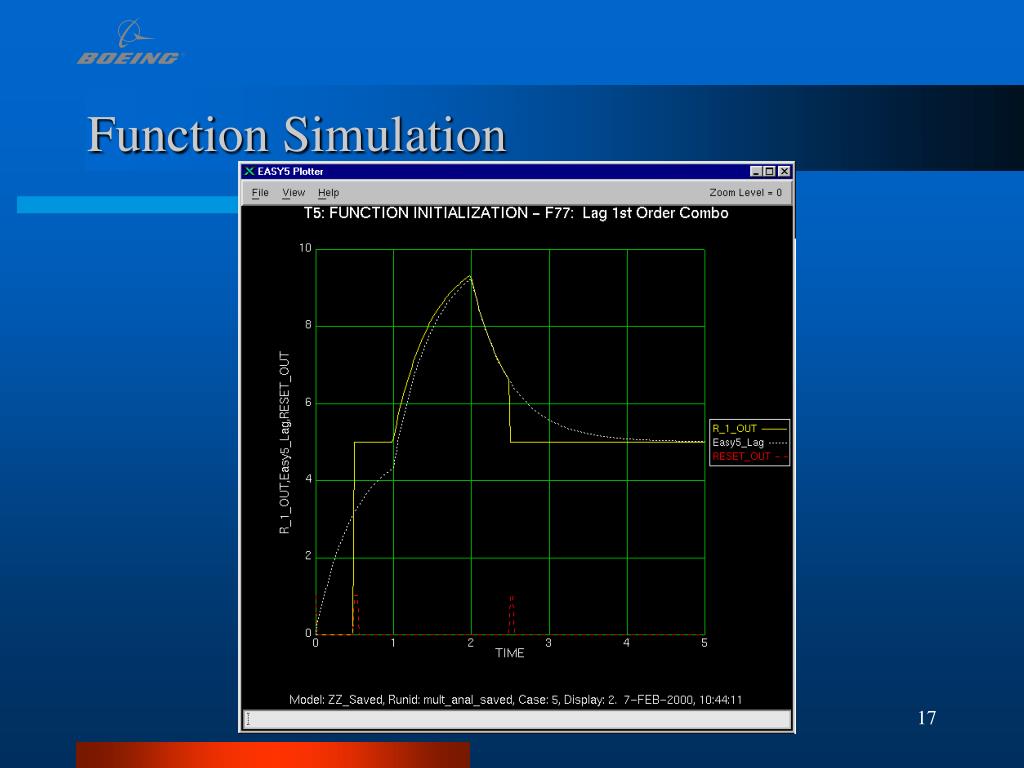The height and width of the screenshot is (768, 1024).
Task: Click the x-axis value 5
Action: click(x=704, y=643)
